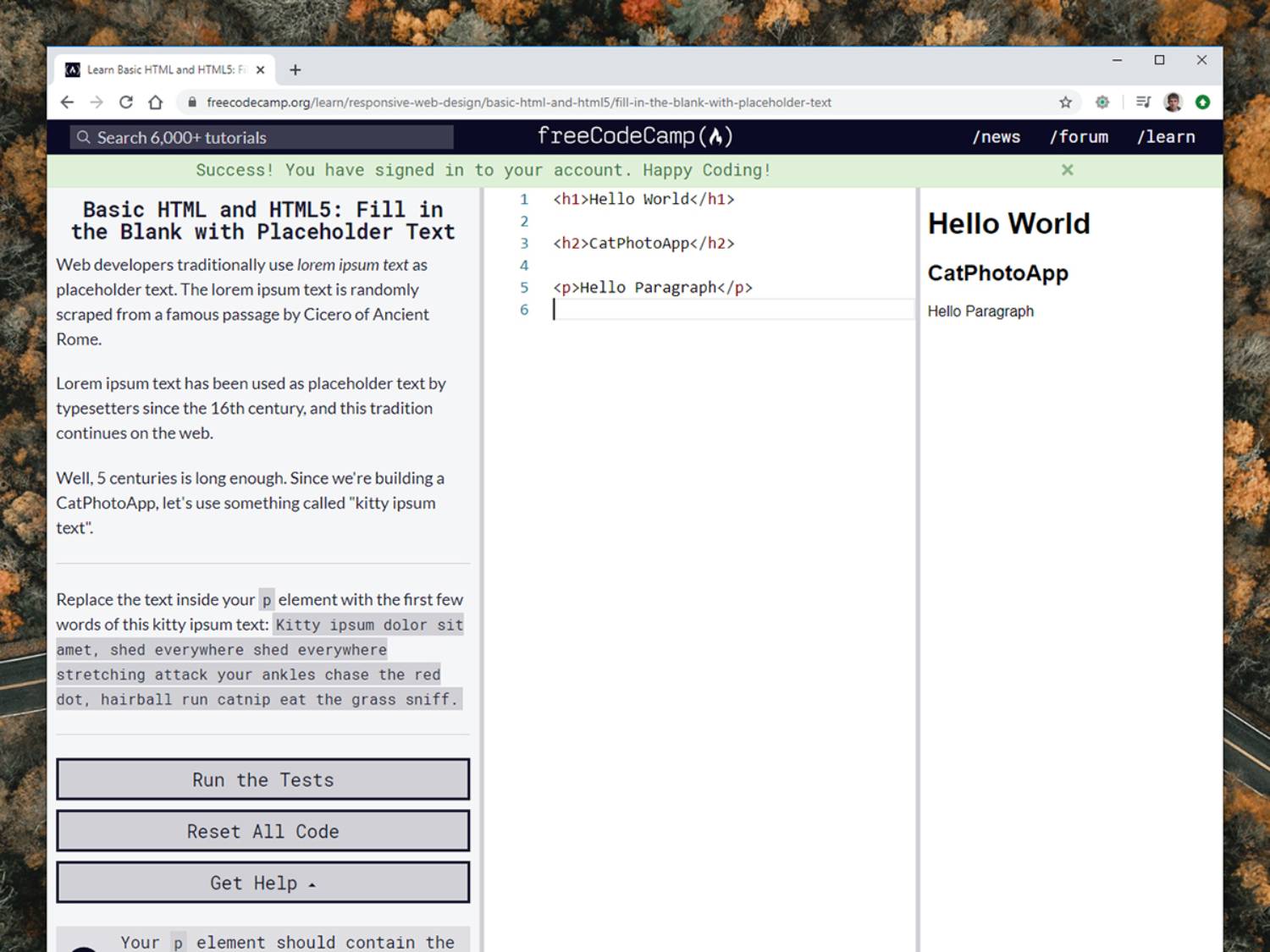
Task: Close the Learn Basic HTML tab
Action: pyautogui.click(x=261, y=70)
